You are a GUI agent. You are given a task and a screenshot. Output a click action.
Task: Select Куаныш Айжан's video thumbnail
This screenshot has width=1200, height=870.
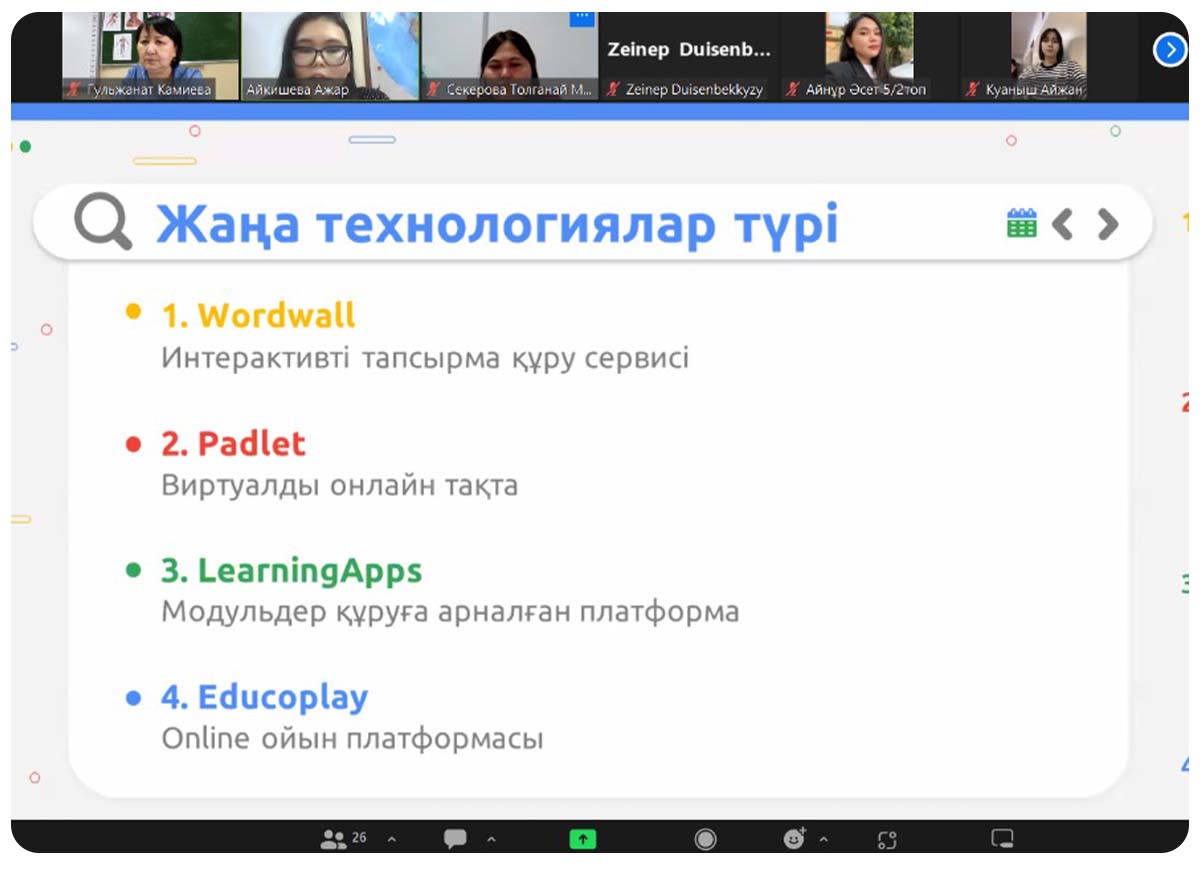click(1048, 56)
